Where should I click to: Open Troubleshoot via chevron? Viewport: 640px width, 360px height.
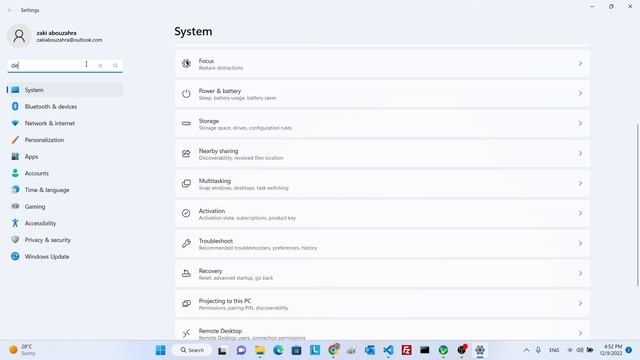tap(580, 244)
